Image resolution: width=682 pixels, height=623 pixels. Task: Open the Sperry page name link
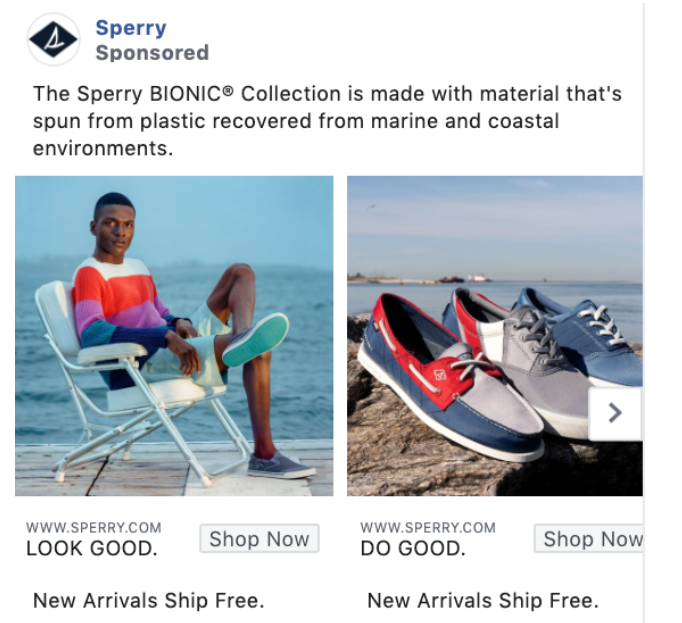coord(131,28)
